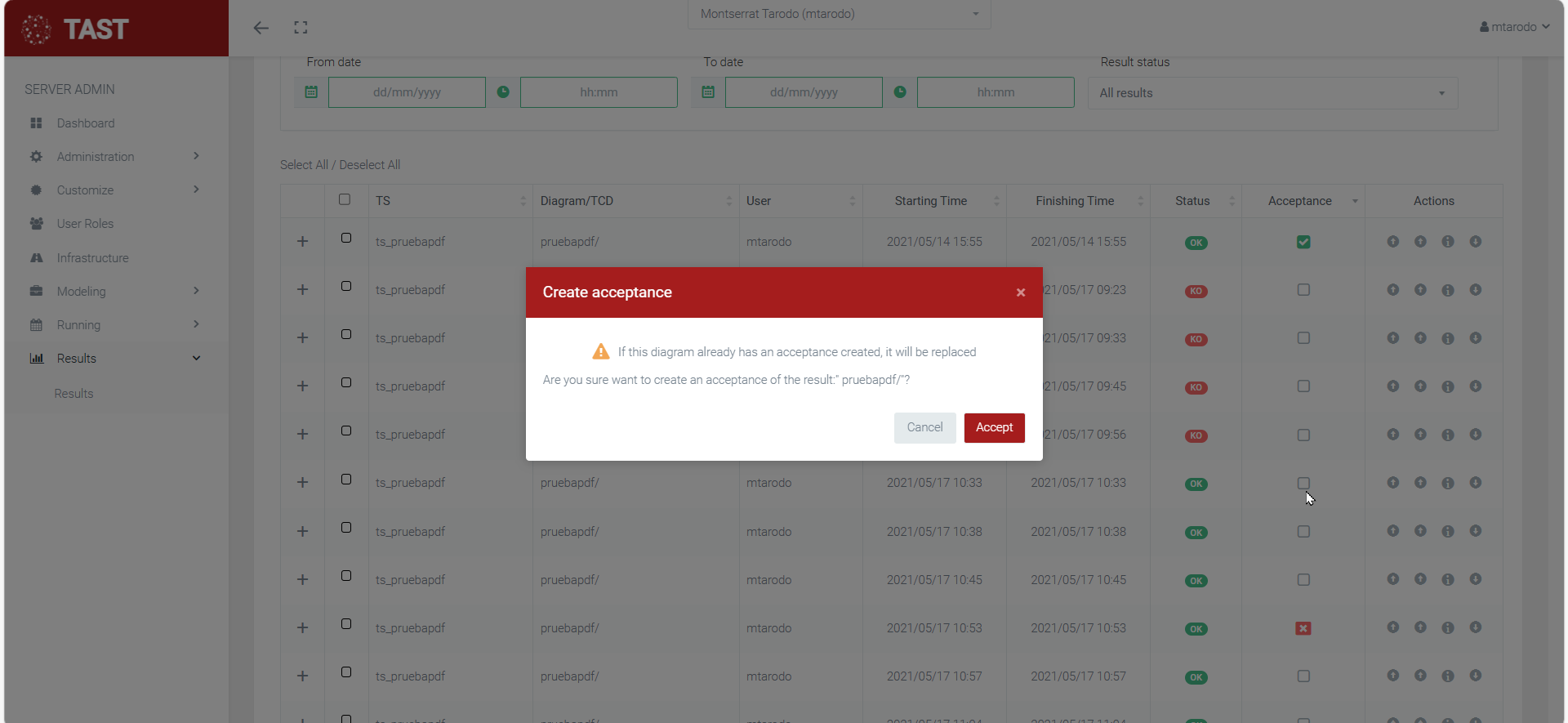Image resolution: width=1568 pixels, height=723 pixels.
Task: Open Infrastructure in the sidebar
Action: pos(92,258)
